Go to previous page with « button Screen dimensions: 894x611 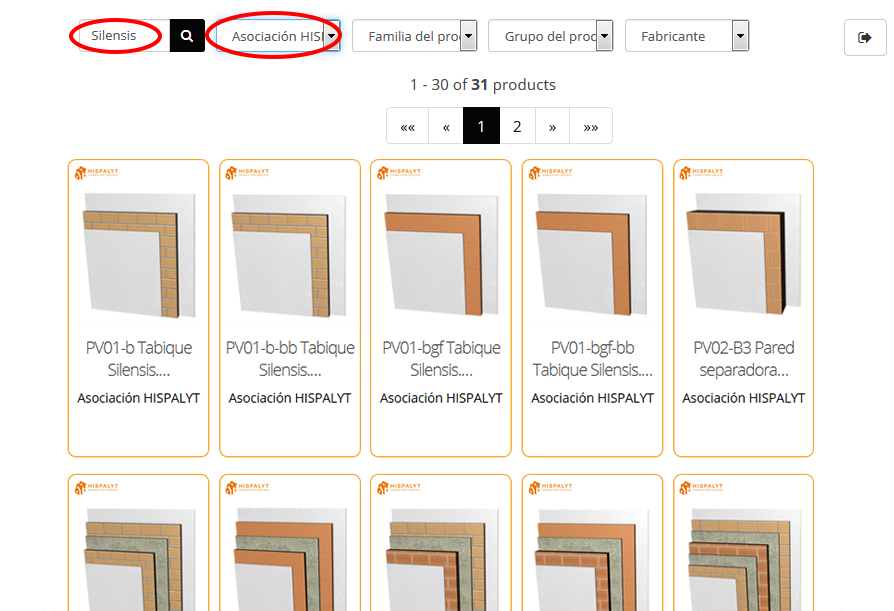446,126
